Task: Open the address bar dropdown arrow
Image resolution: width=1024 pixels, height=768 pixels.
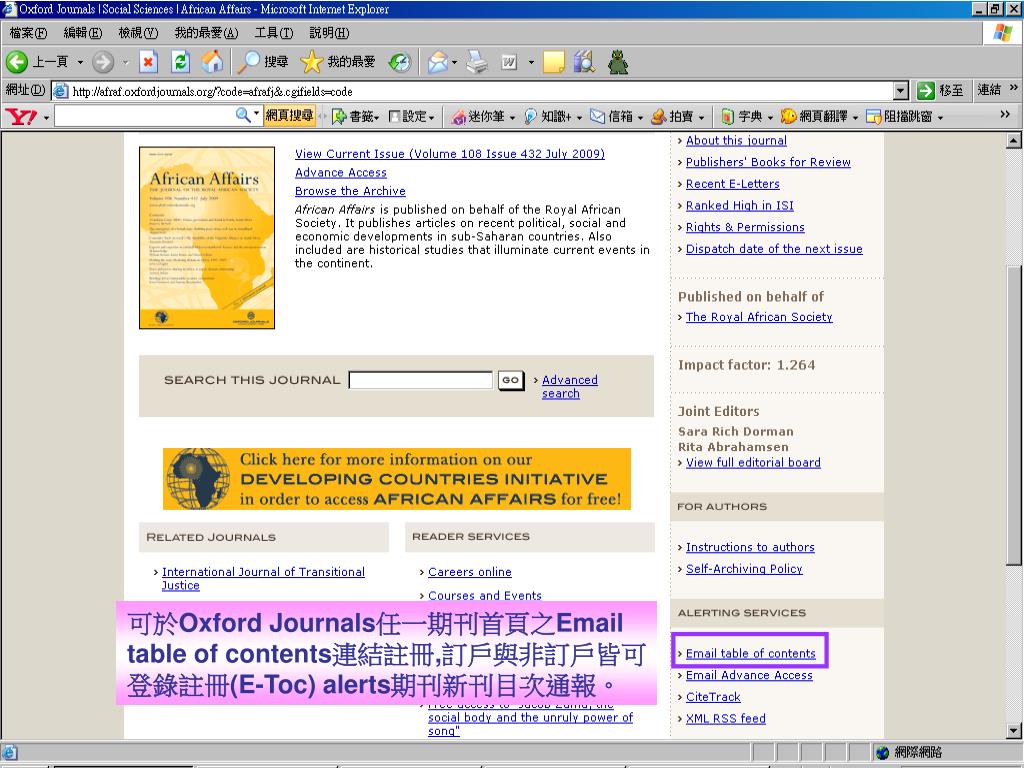Action: [x=901, y=91]
